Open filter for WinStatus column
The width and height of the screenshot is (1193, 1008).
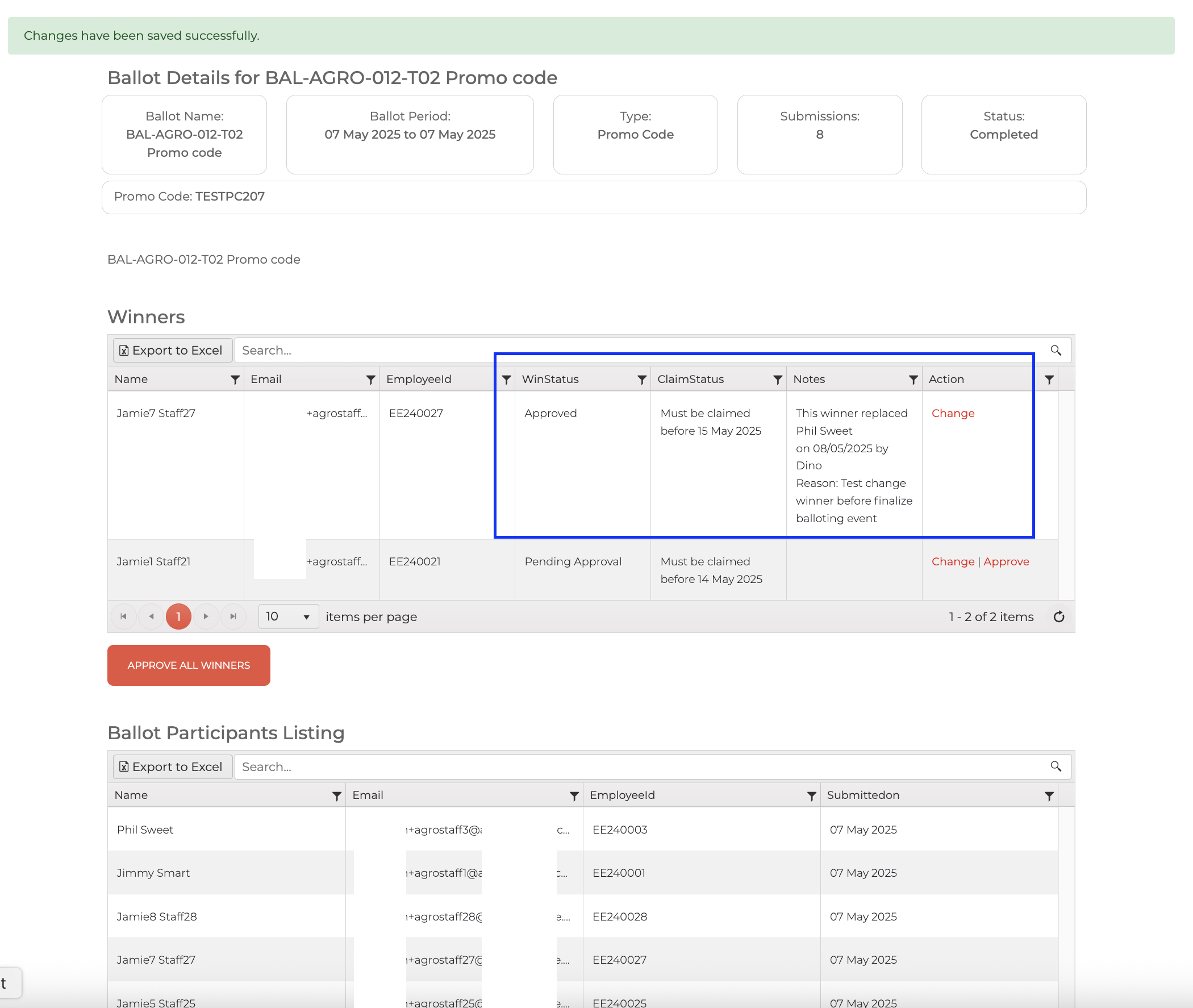coord(641,380)
